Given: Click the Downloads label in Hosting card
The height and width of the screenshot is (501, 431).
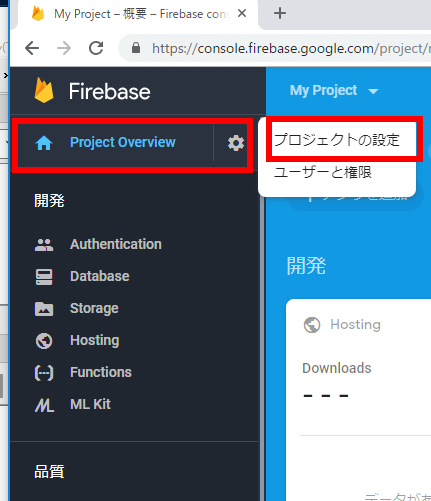Looking at the screenshot, I should [x=337, y=368].
